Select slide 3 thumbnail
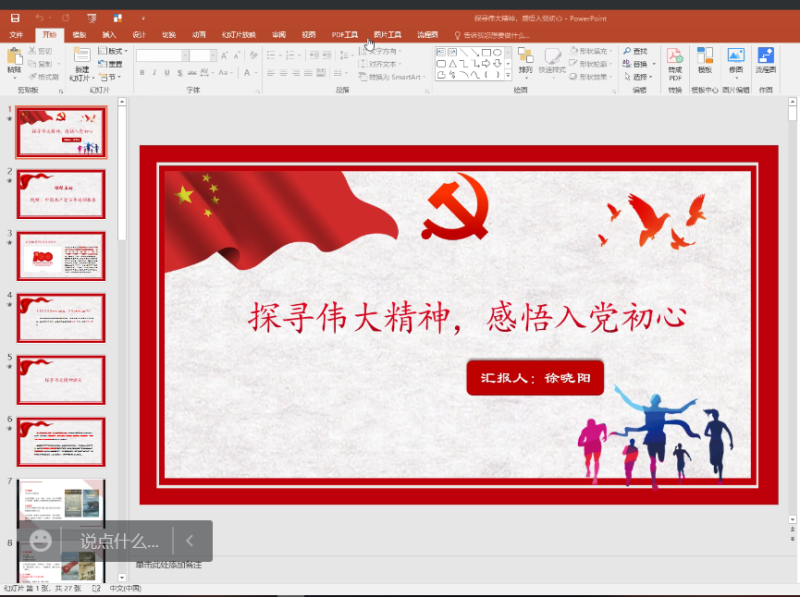This screenshot has width=800, height=597. (61, 256)
